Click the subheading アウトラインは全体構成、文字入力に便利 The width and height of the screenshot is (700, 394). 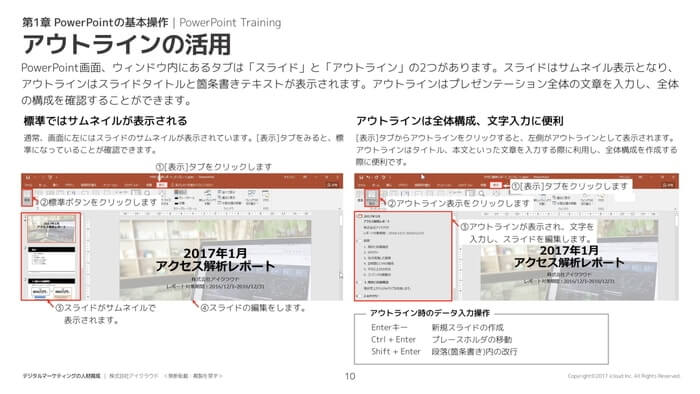click(459, 121)
